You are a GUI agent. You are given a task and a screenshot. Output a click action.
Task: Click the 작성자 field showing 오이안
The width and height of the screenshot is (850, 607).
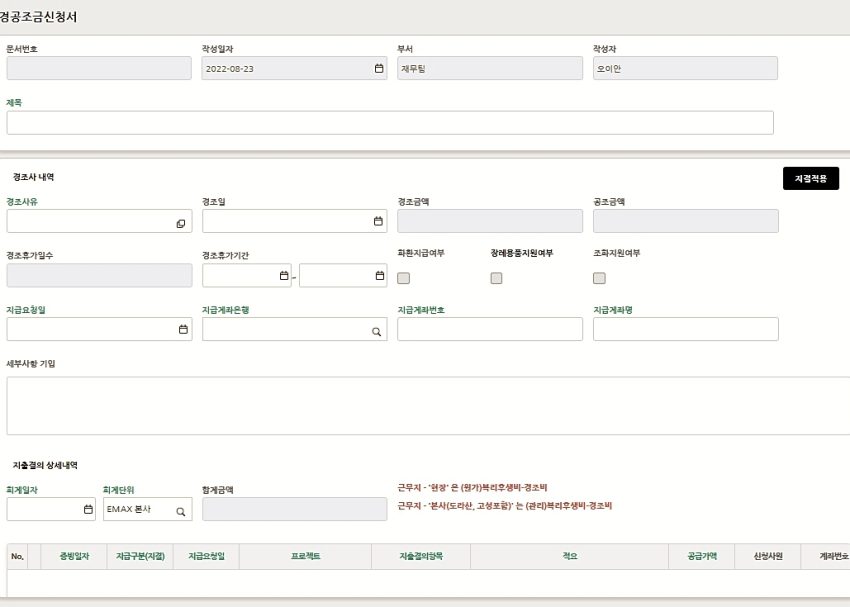685,68
